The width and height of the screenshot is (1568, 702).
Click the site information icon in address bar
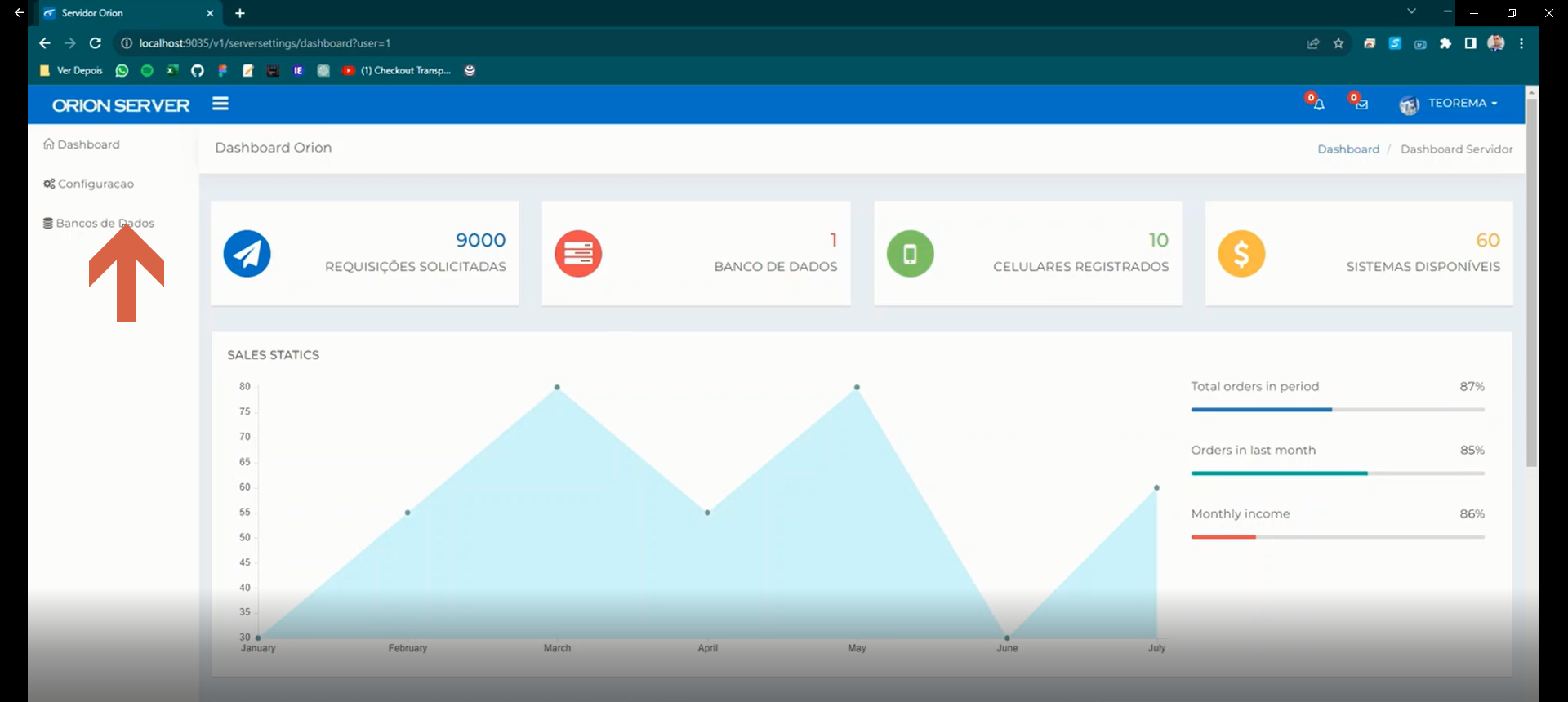tap(127, 43)
